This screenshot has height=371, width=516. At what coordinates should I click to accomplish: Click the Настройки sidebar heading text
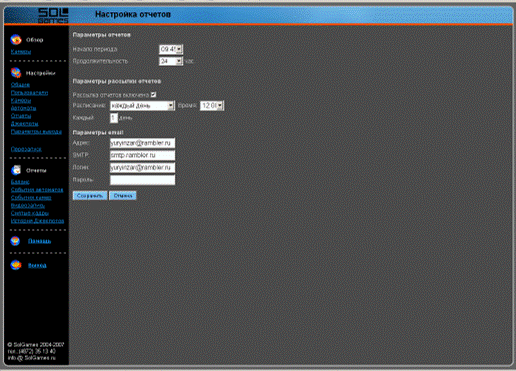coord(40,73)
